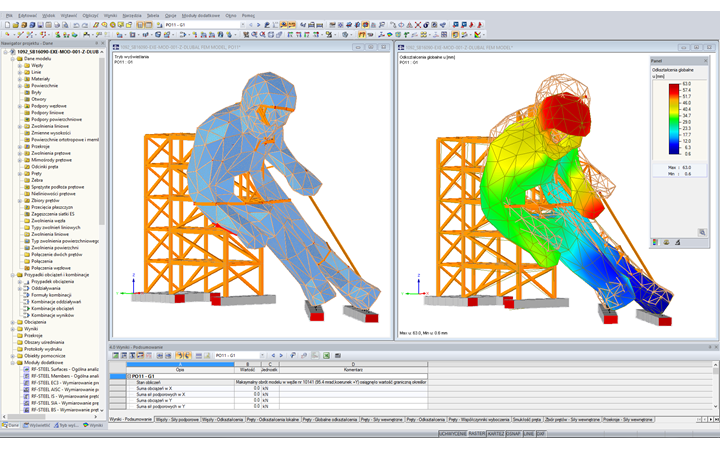
Task: Toggle KARTEZ in status bar
Action: pyautogui.click(x=495, y=433)
